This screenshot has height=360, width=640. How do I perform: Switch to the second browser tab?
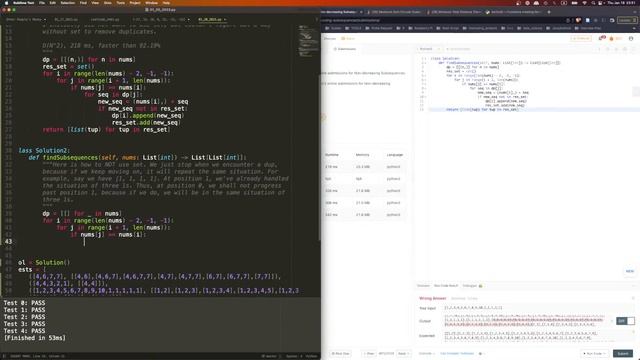click(394, 12)
